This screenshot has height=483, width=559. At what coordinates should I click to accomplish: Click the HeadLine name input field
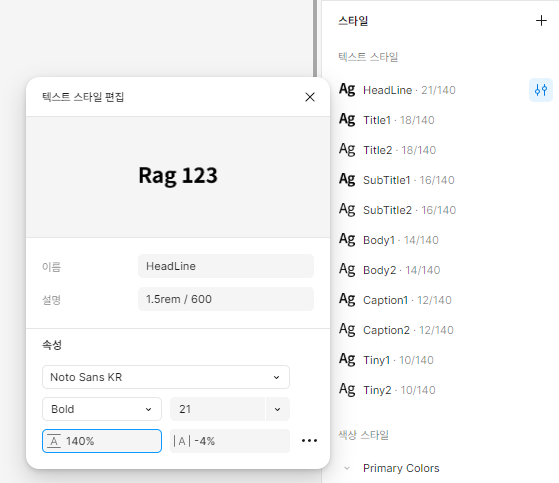pyautogui.click(x=226, y=266)
